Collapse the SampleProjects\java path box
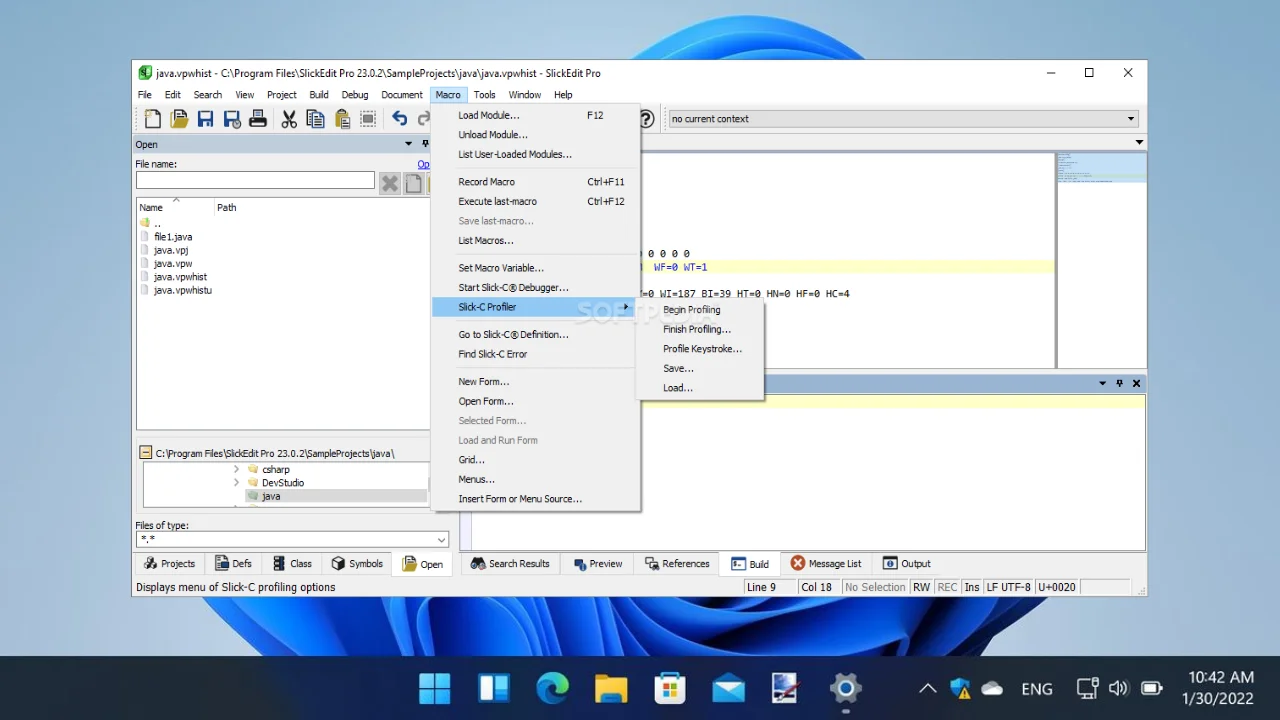This screenshot has width=1280, height=720. click(x=146, y=453)
